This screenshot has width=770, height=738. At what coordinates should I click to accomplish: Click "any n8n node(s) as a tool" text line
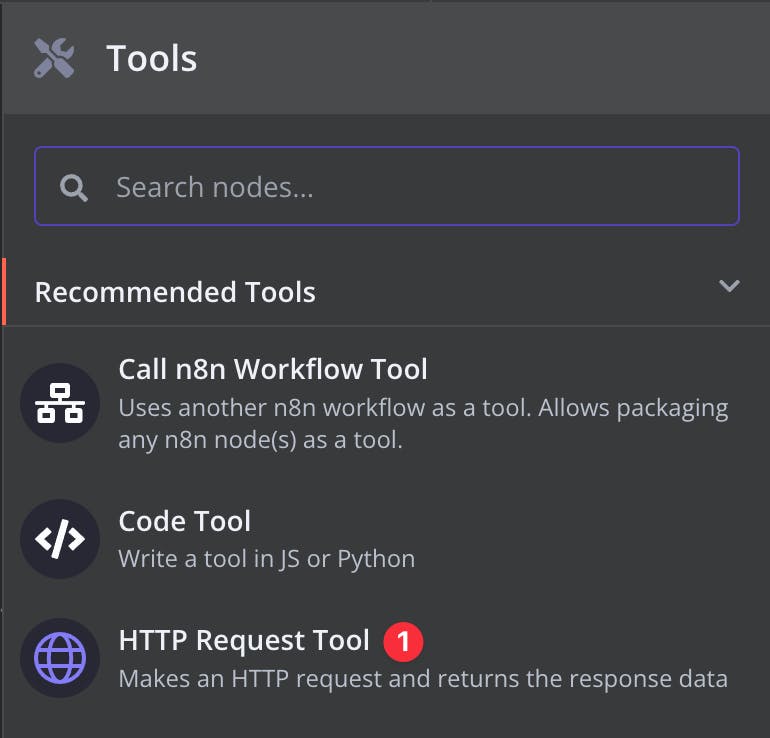pos(260,439)
